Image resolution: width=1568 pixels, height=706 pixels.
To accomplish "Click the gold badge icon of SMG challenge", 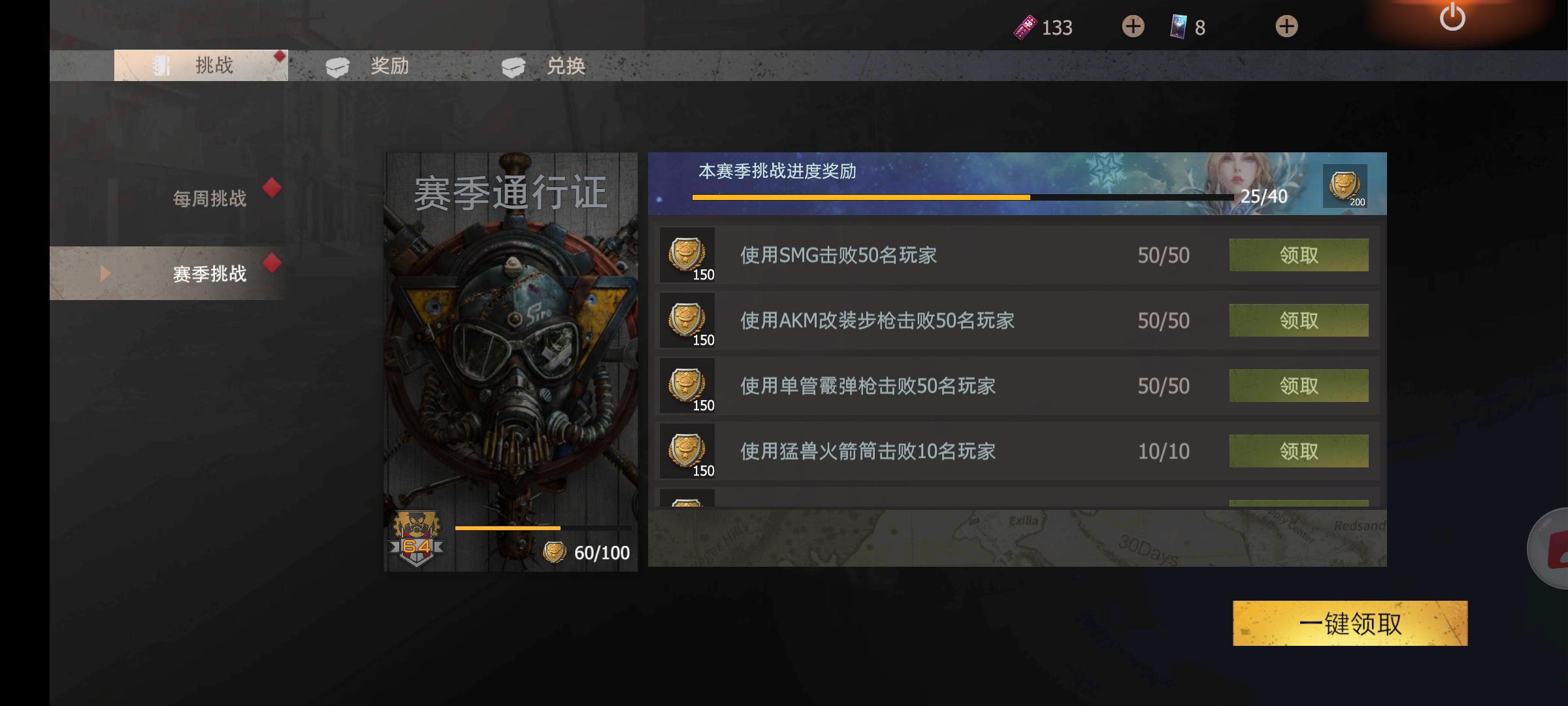I will click(687, 255).
